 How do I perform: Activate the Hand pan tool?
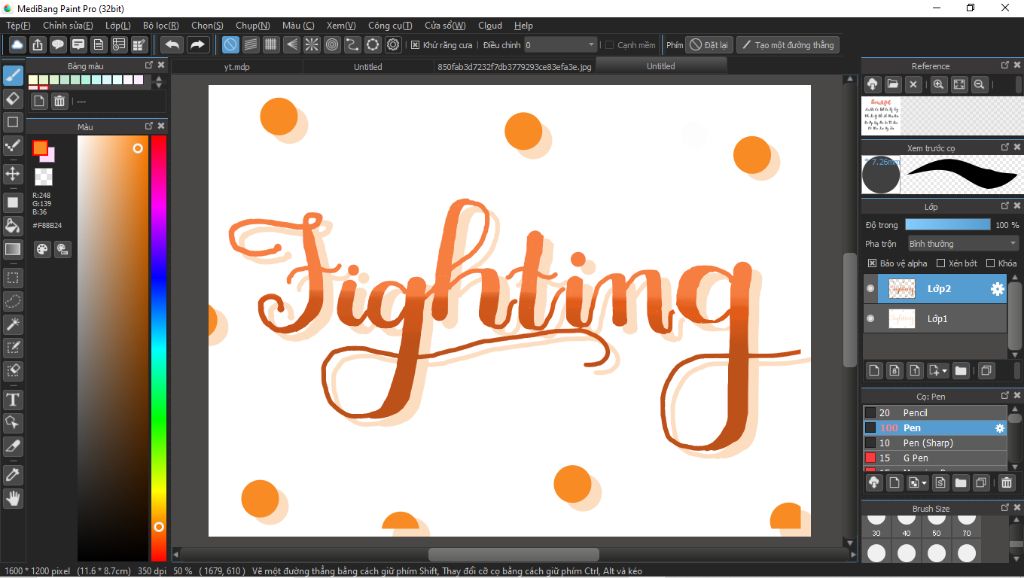[x=13, y=498]
